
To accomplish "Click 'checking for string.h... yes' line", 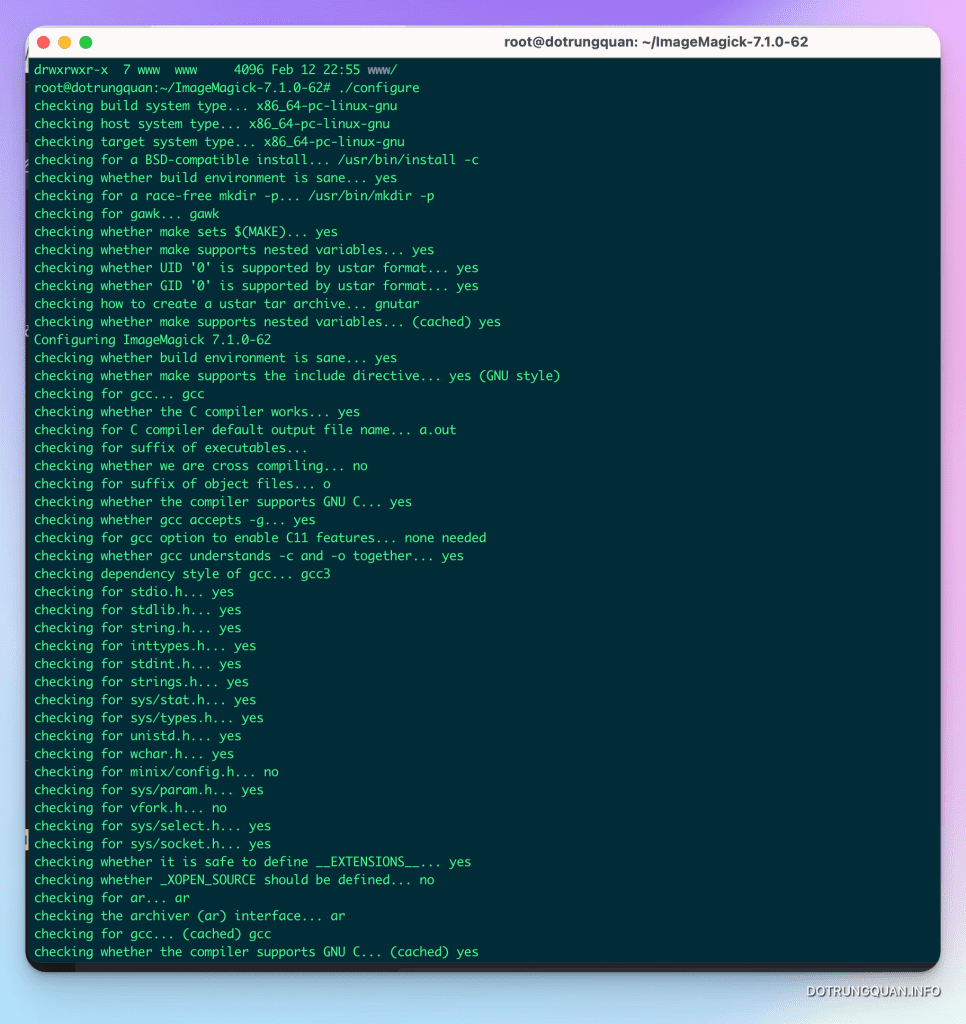I will click(x=138, y=628).
